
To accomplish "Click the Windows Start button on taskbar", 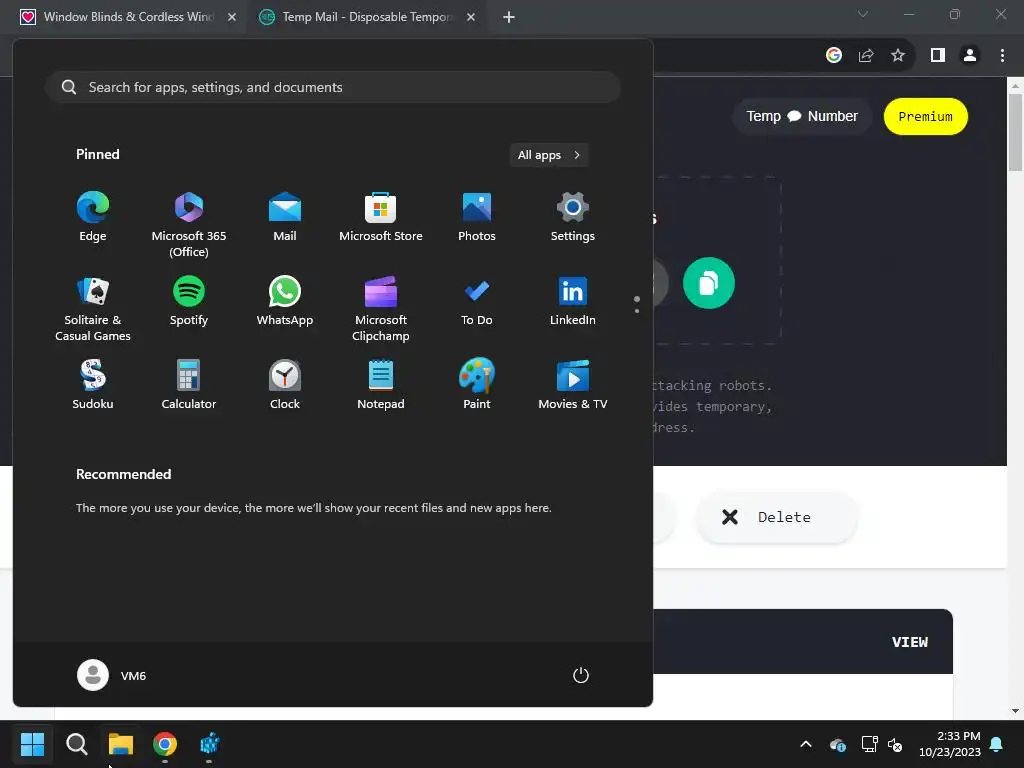I will pyautogui.click(x=32, y=744).
